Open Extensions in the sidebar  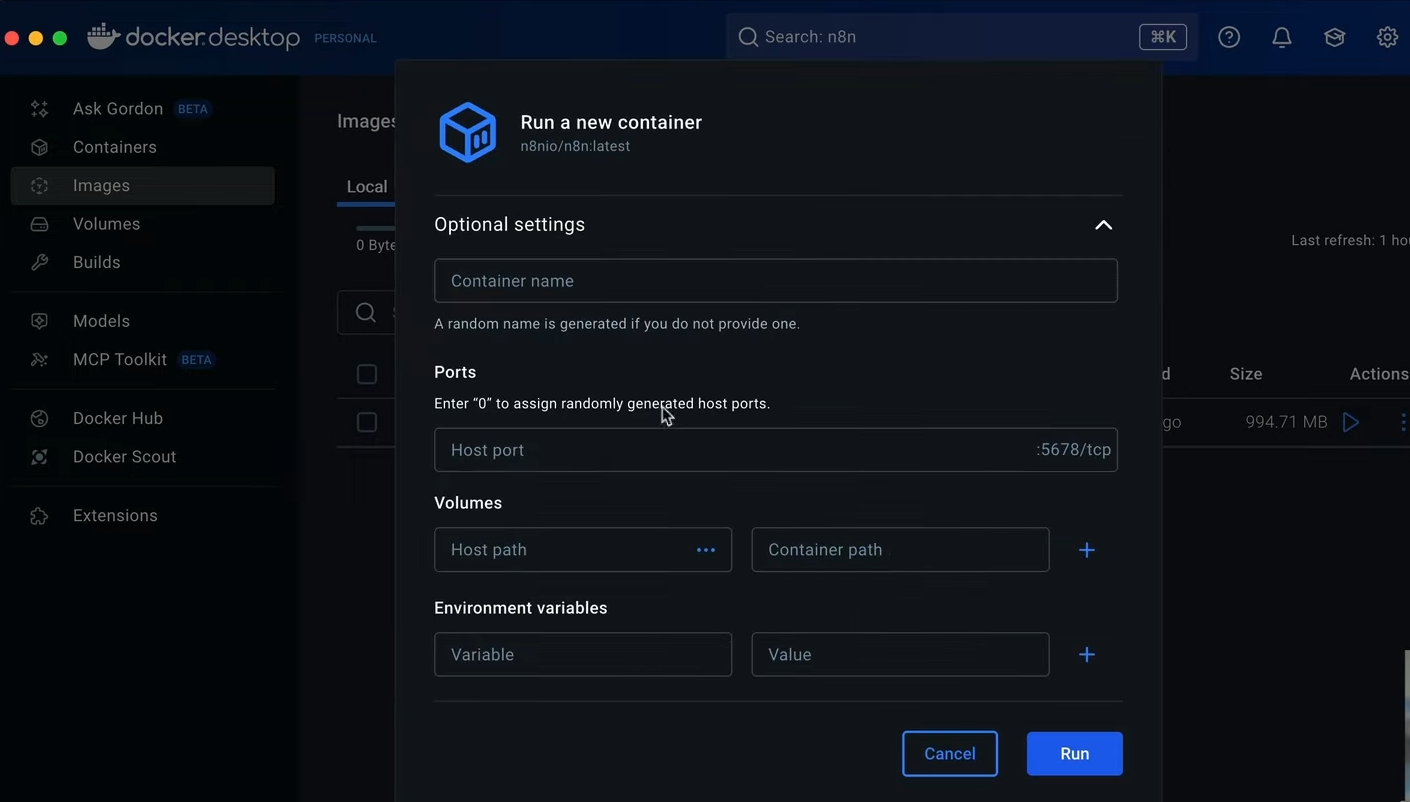142,516
